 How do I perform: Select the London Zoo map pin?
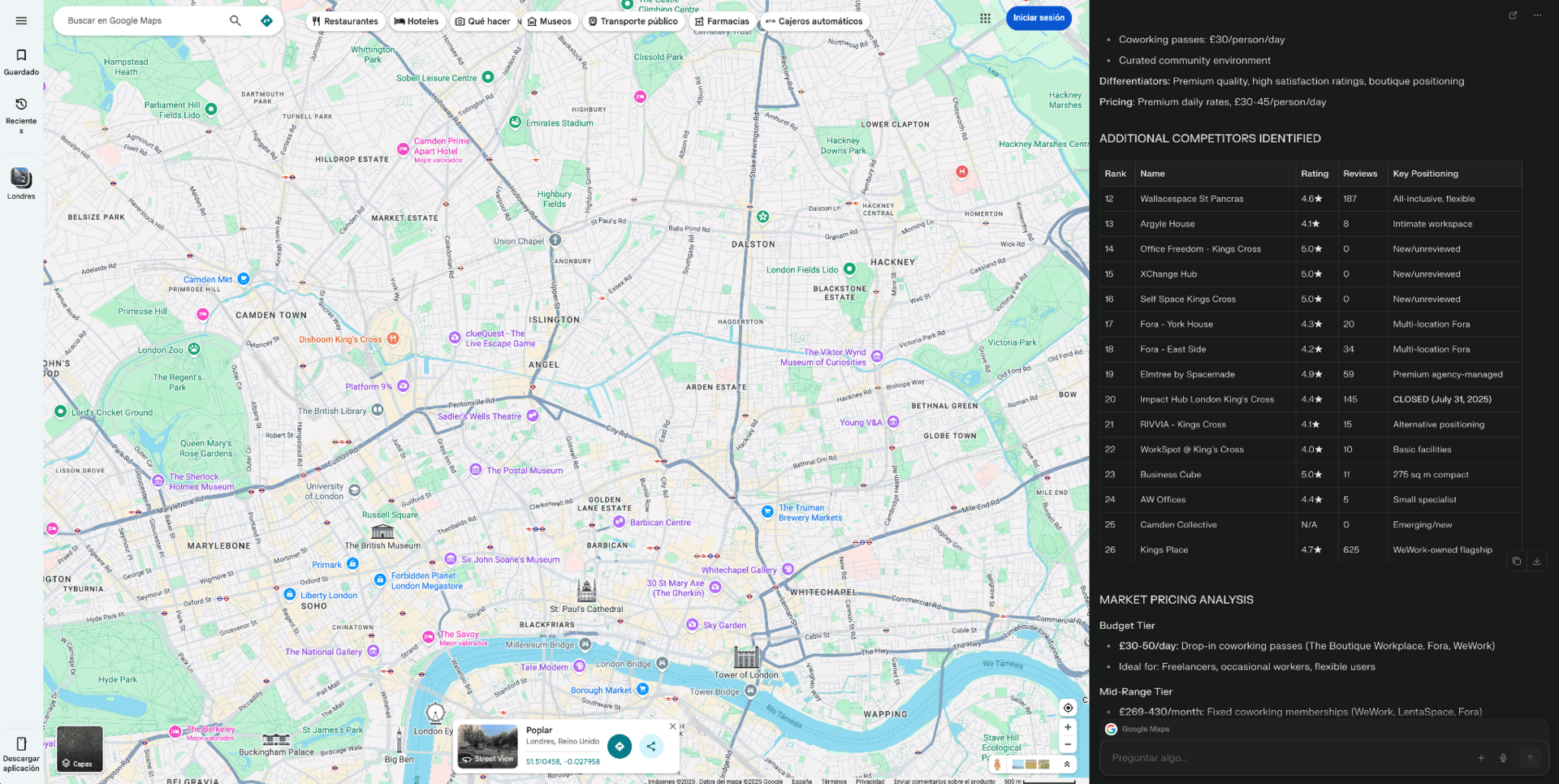(194, 349)
